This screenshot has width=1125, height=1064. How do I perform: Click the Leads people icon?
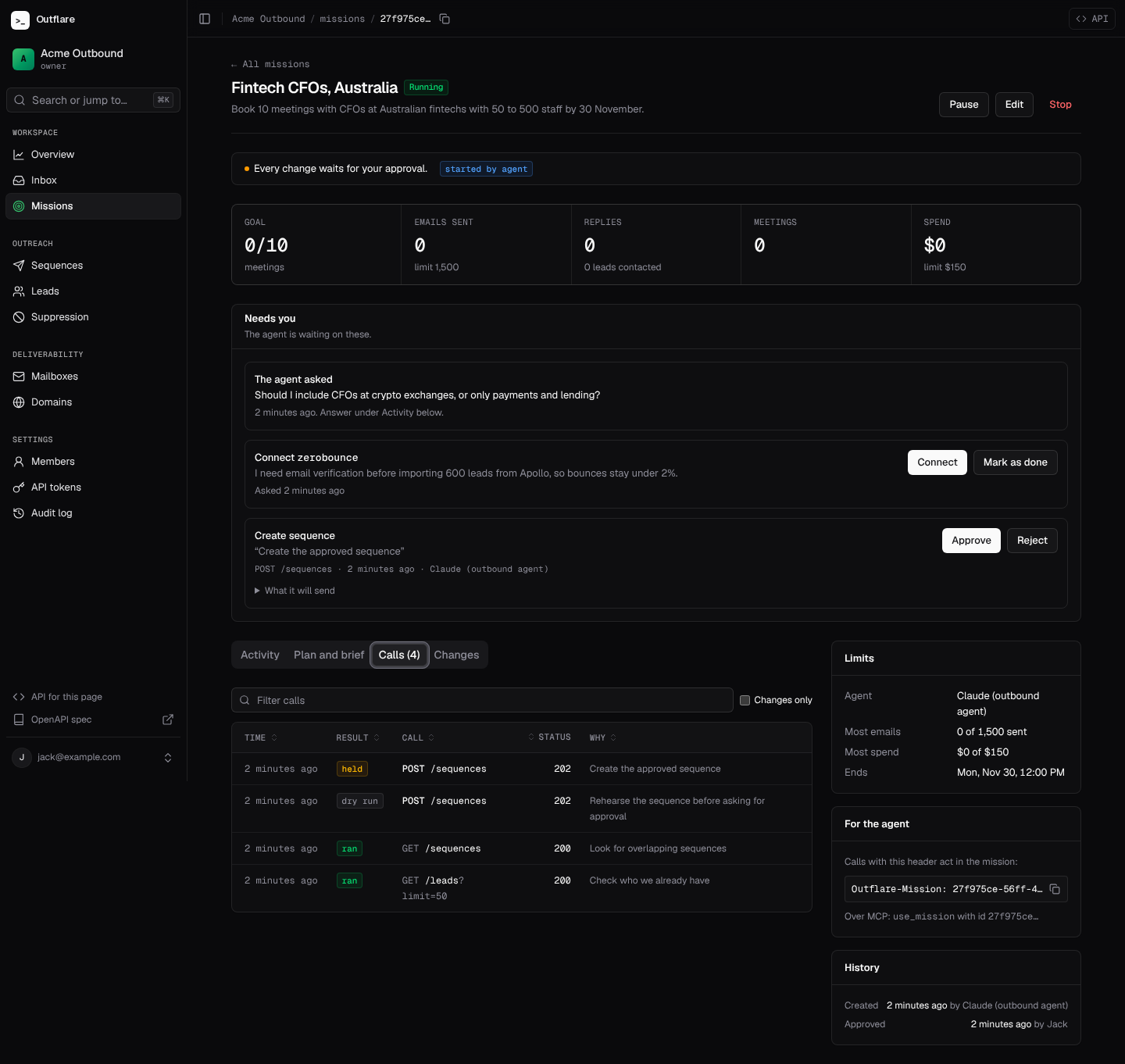coord(19,291)
